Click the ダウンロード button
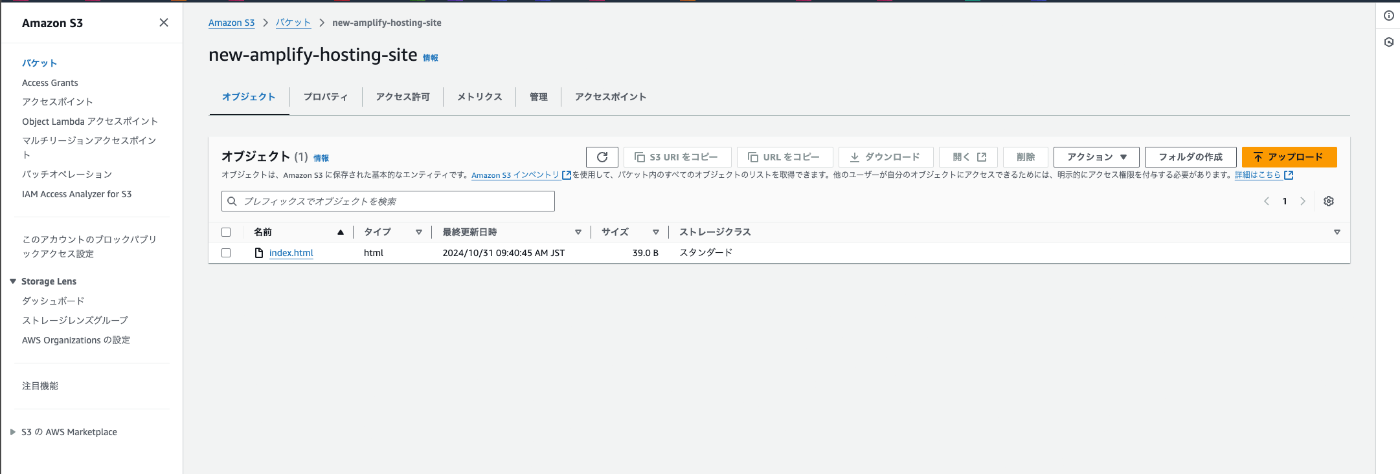 click(886, 157)
